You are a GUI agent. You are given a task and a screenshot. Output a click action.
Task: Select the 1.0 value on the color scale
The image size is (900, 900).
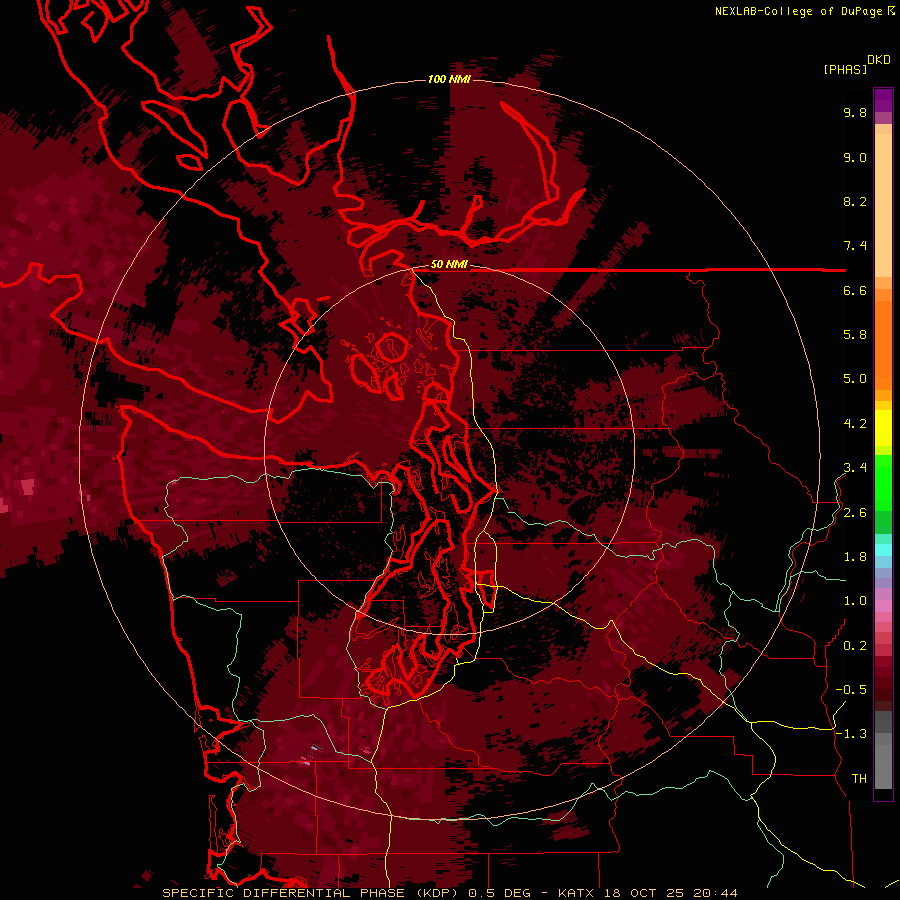click(855, 601)
